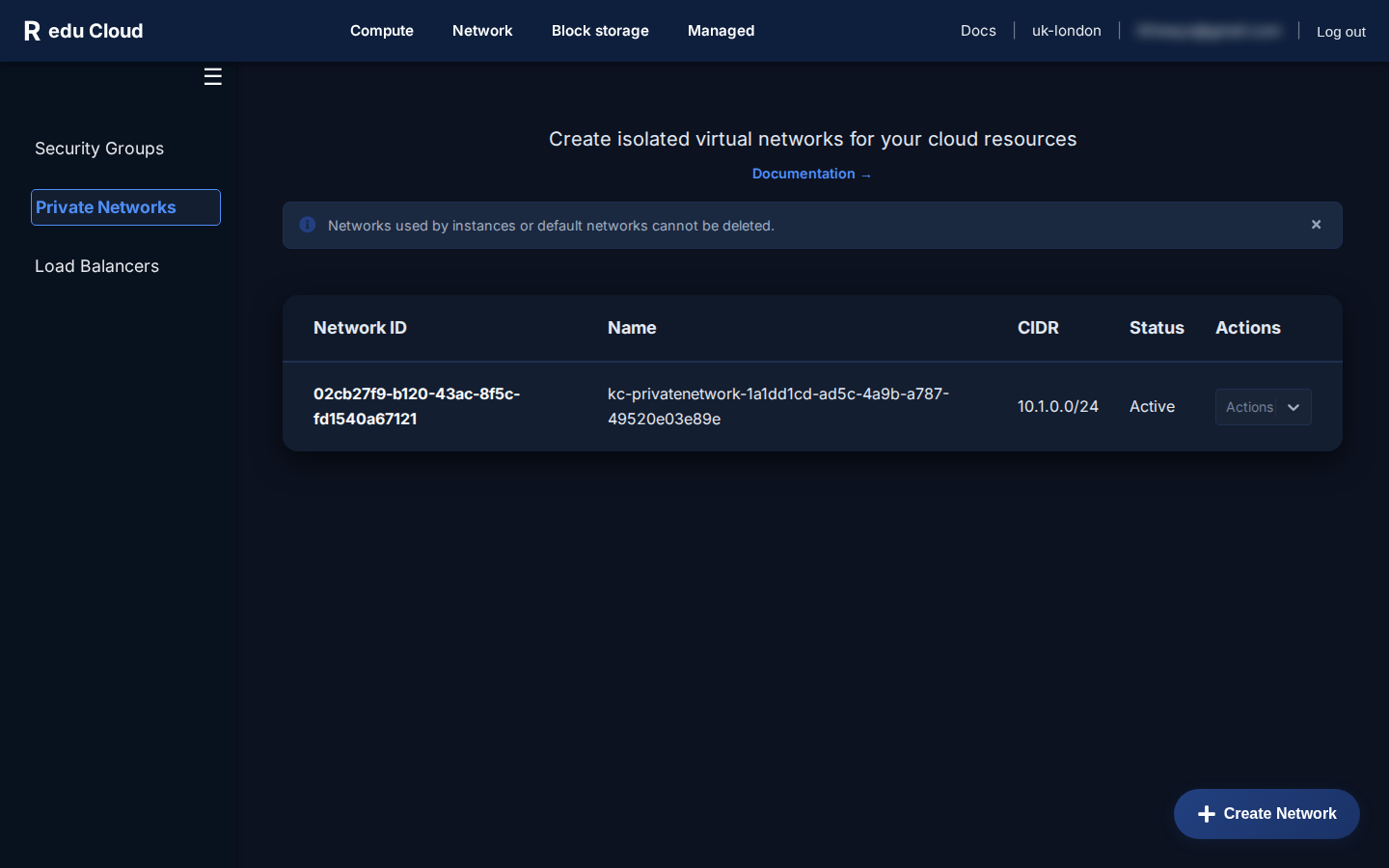Open the Block storage menu

pyautogui.click(x=600, y=31)
